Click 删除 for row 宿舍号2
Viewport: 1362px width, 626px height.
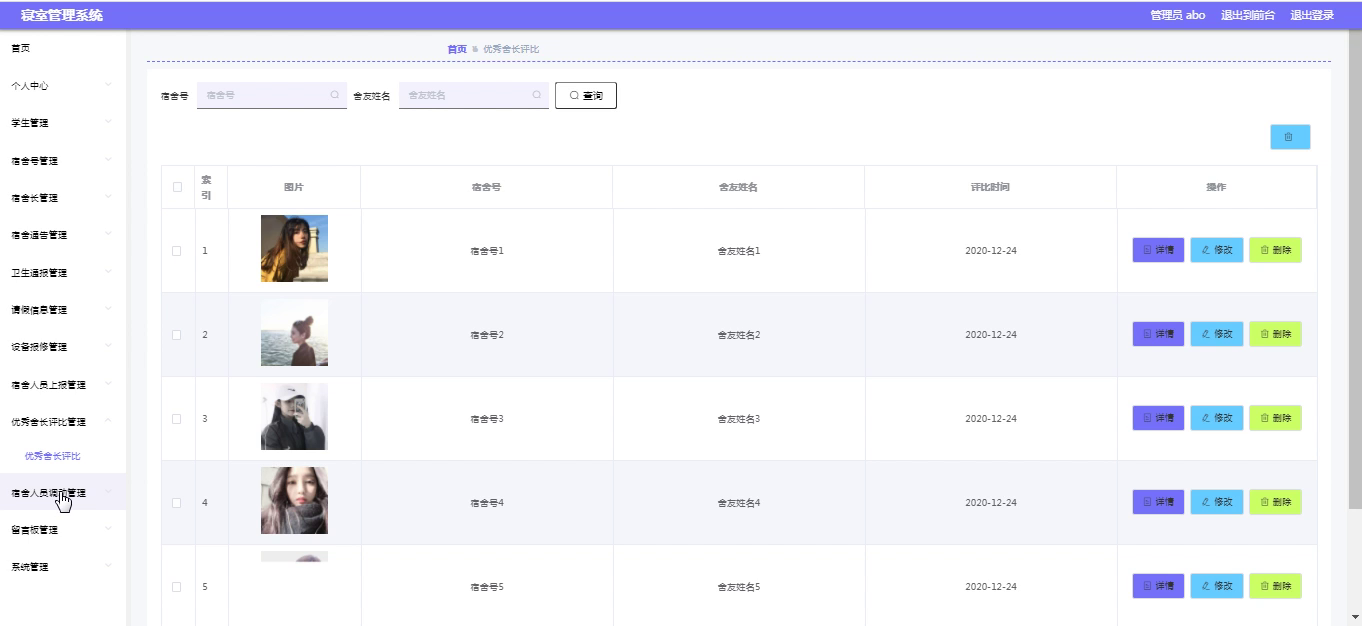(x=1276, y=334)
